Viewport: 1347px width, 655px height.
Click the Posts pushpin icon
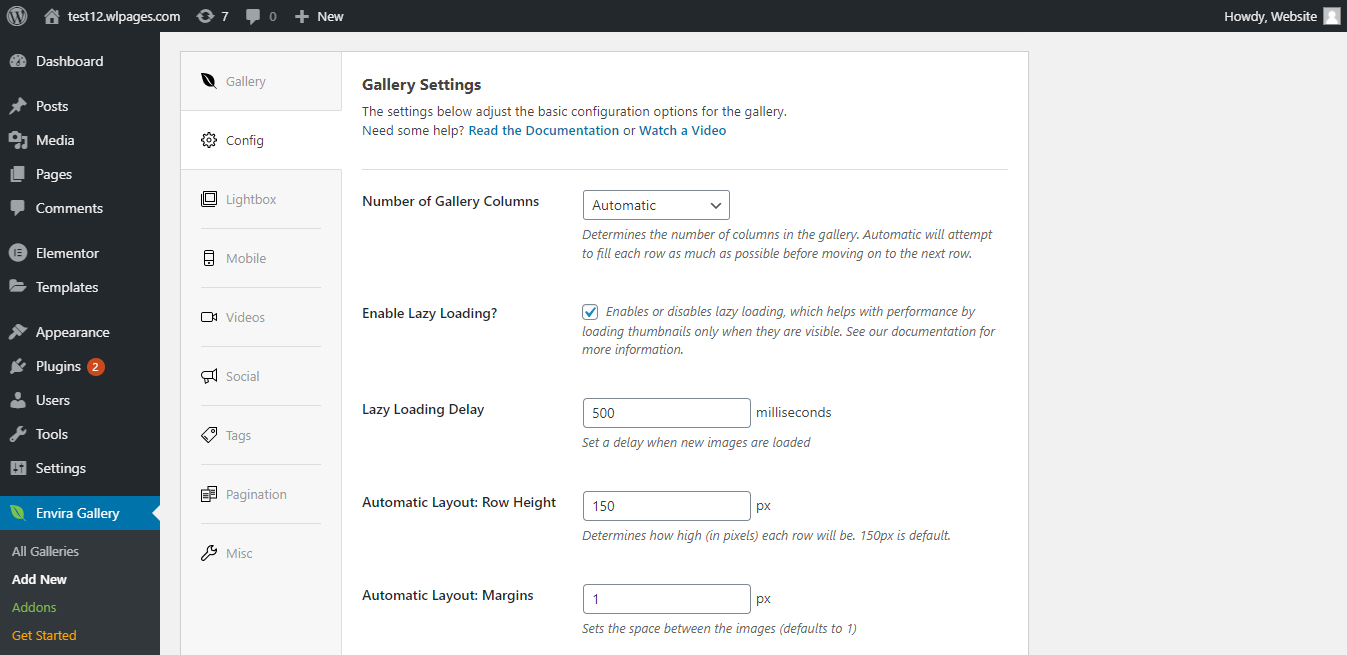(x=18, y=106)
